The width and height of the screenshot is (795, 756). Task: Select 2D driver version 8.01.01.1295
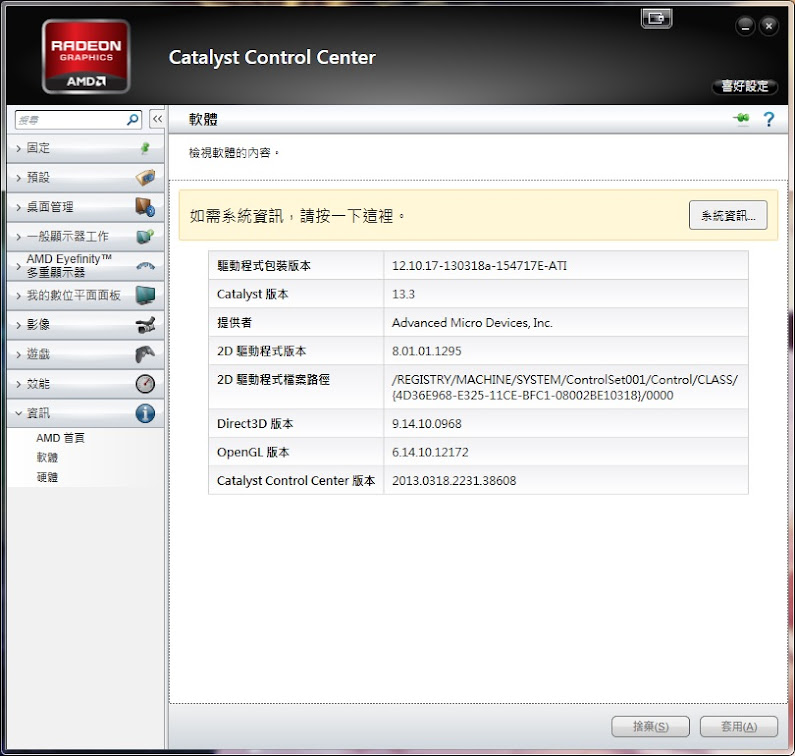pos(426,351)
